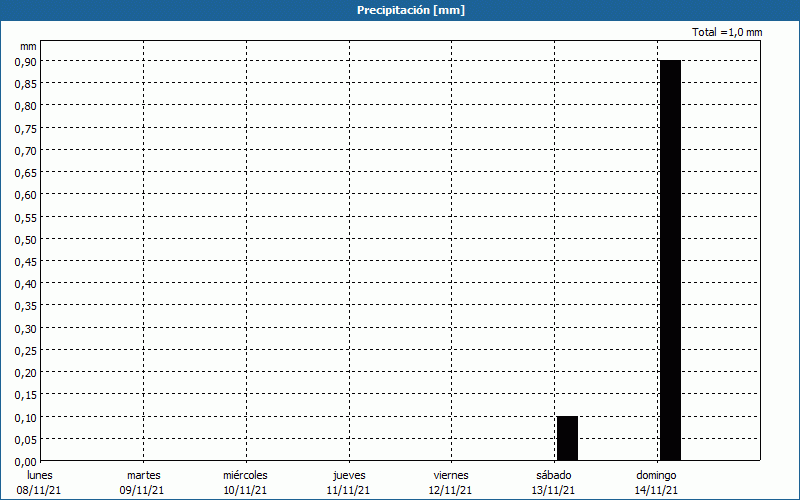This screenshot has height=500, width=800.
Task: Click the 0,20 y-axis value
Action: (26, 373)
